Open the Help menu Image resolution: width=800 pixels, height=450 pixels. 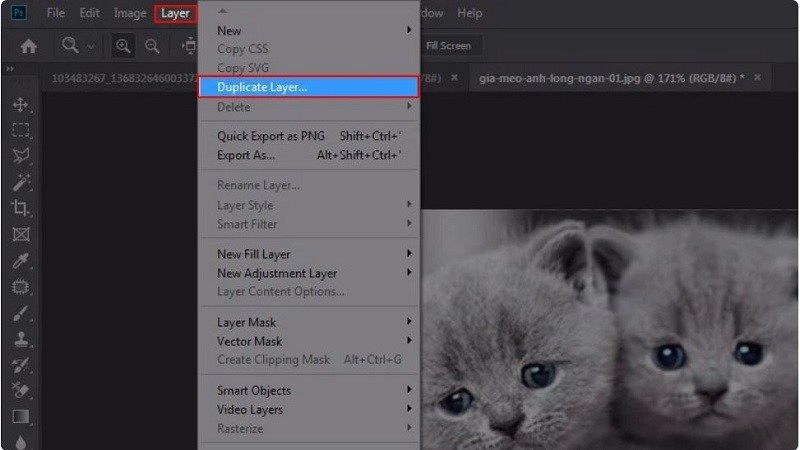click(x=469, y=13)
